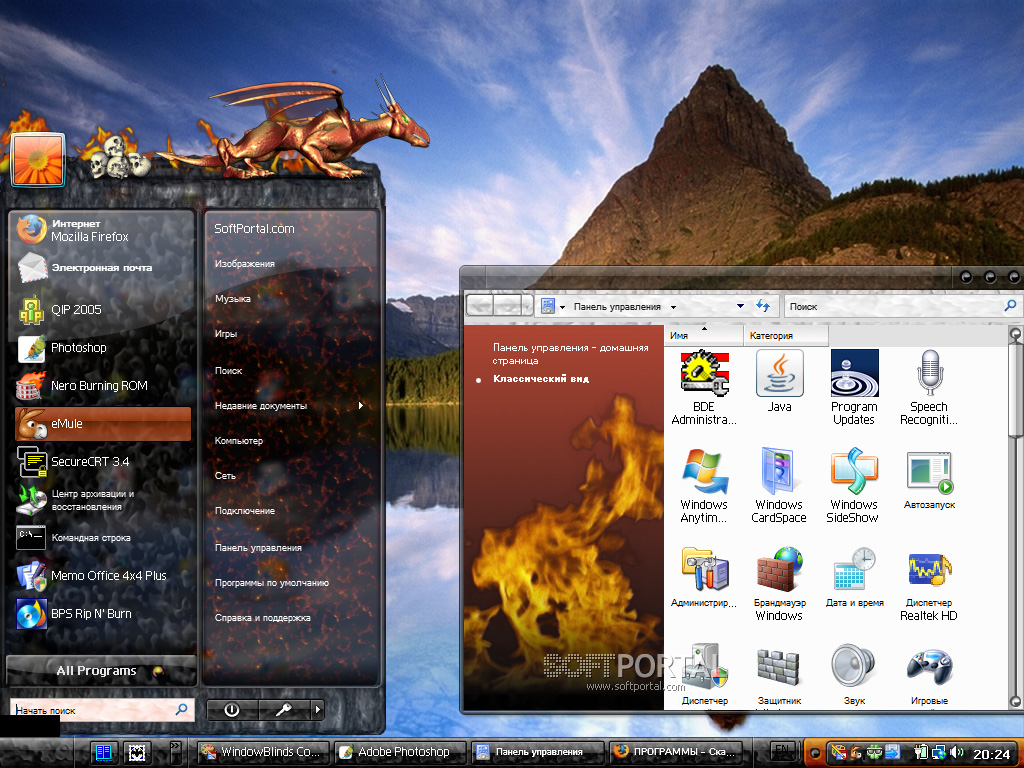
Task: Open Windows CardSpace item
Action: [779, 486]
